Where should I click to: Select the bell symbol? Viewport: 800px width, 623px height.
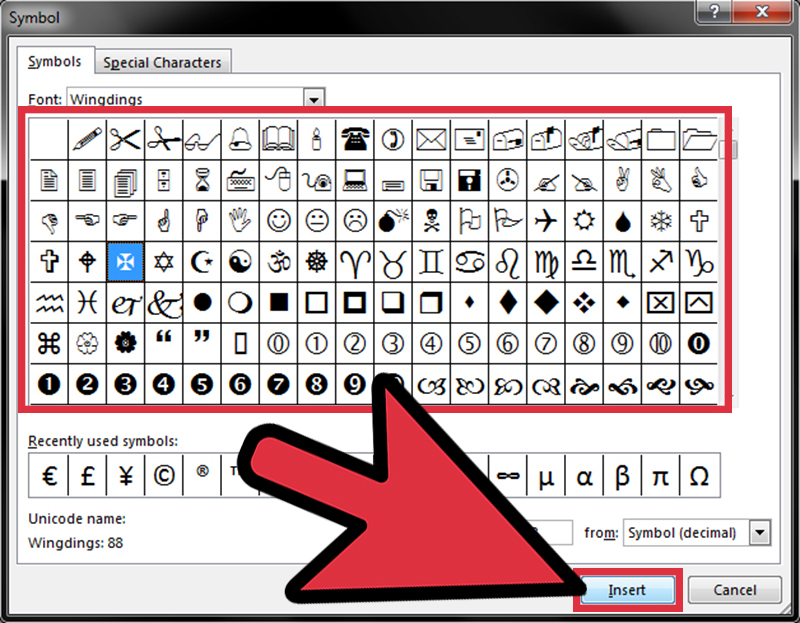pos(240,139)
